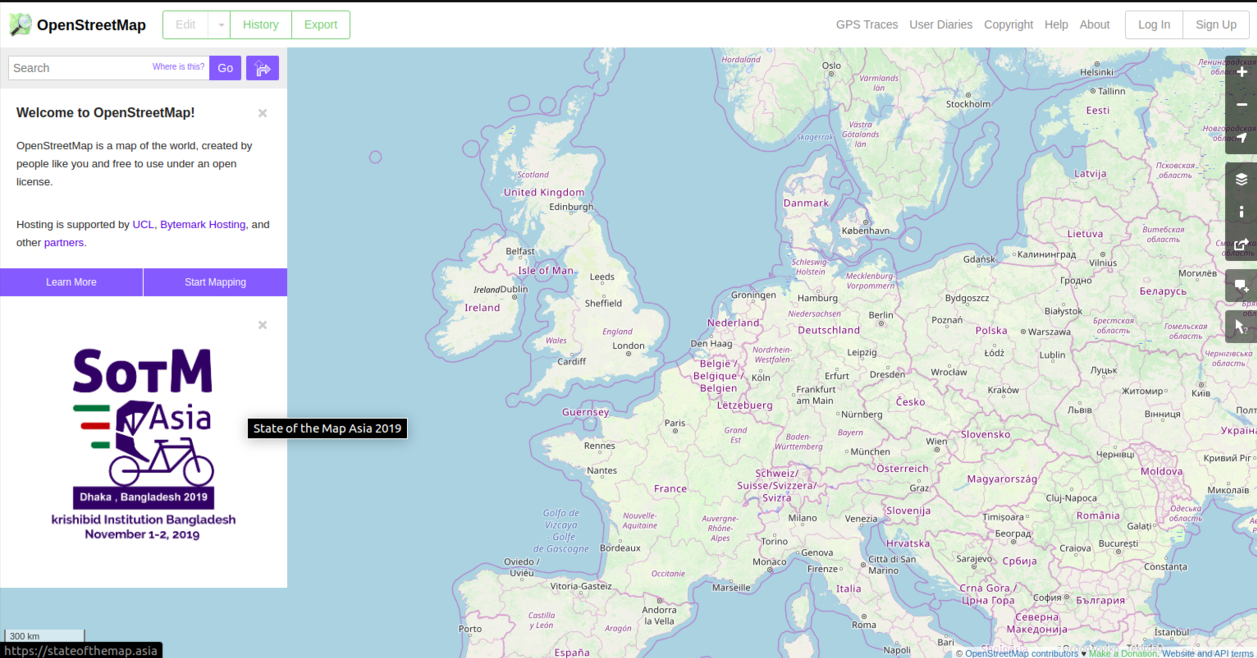The width and height of the screenshot is (1257, 658).
Task: Open the Bytemark Hosting link
Action: pos(202,225)
